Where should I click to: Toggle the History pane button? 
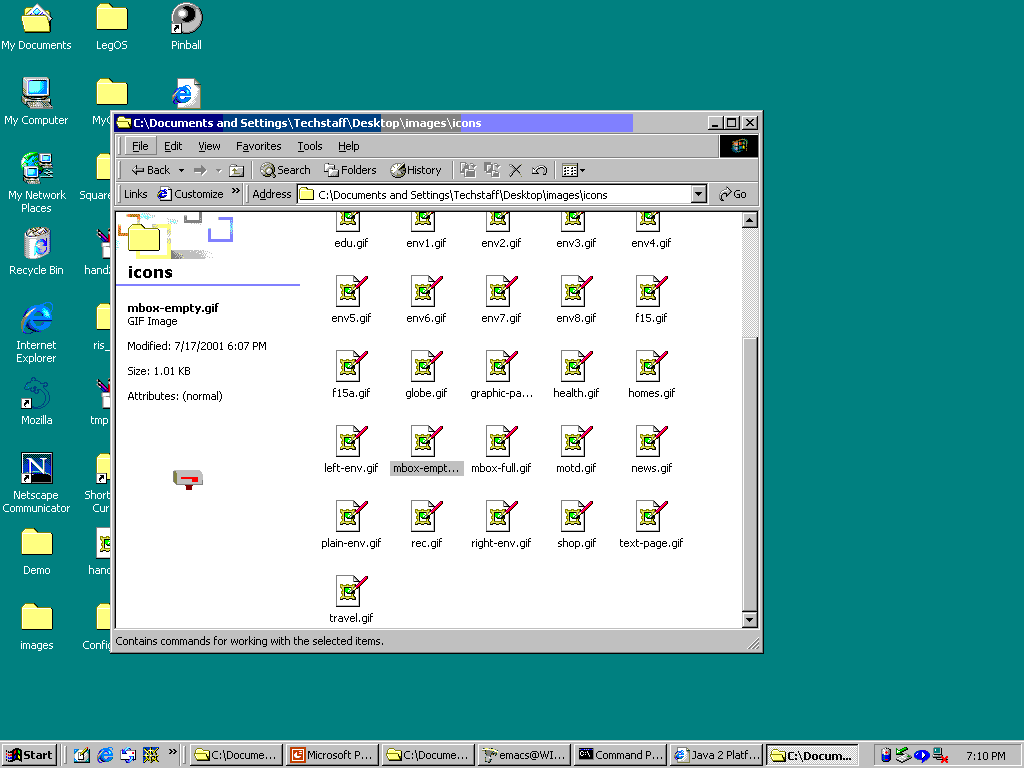pyautogui.click(x=416, y=170)
